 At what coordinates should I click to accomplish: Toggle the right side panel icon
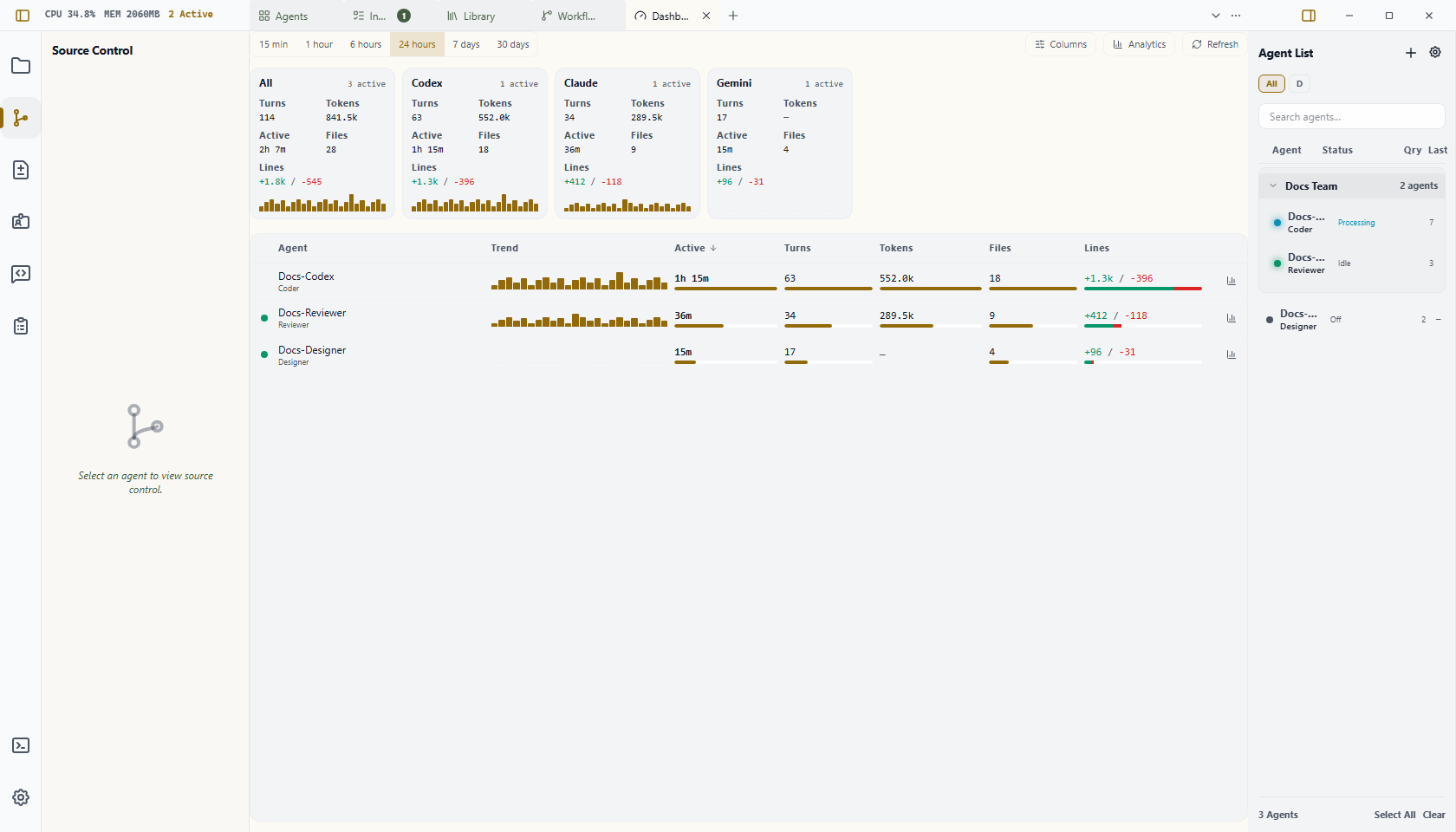[x=1309, y=16]
